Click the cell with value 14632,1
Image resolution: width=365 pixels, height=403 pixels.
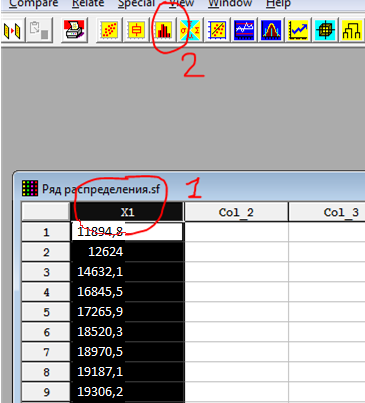[x=127, y=272]
